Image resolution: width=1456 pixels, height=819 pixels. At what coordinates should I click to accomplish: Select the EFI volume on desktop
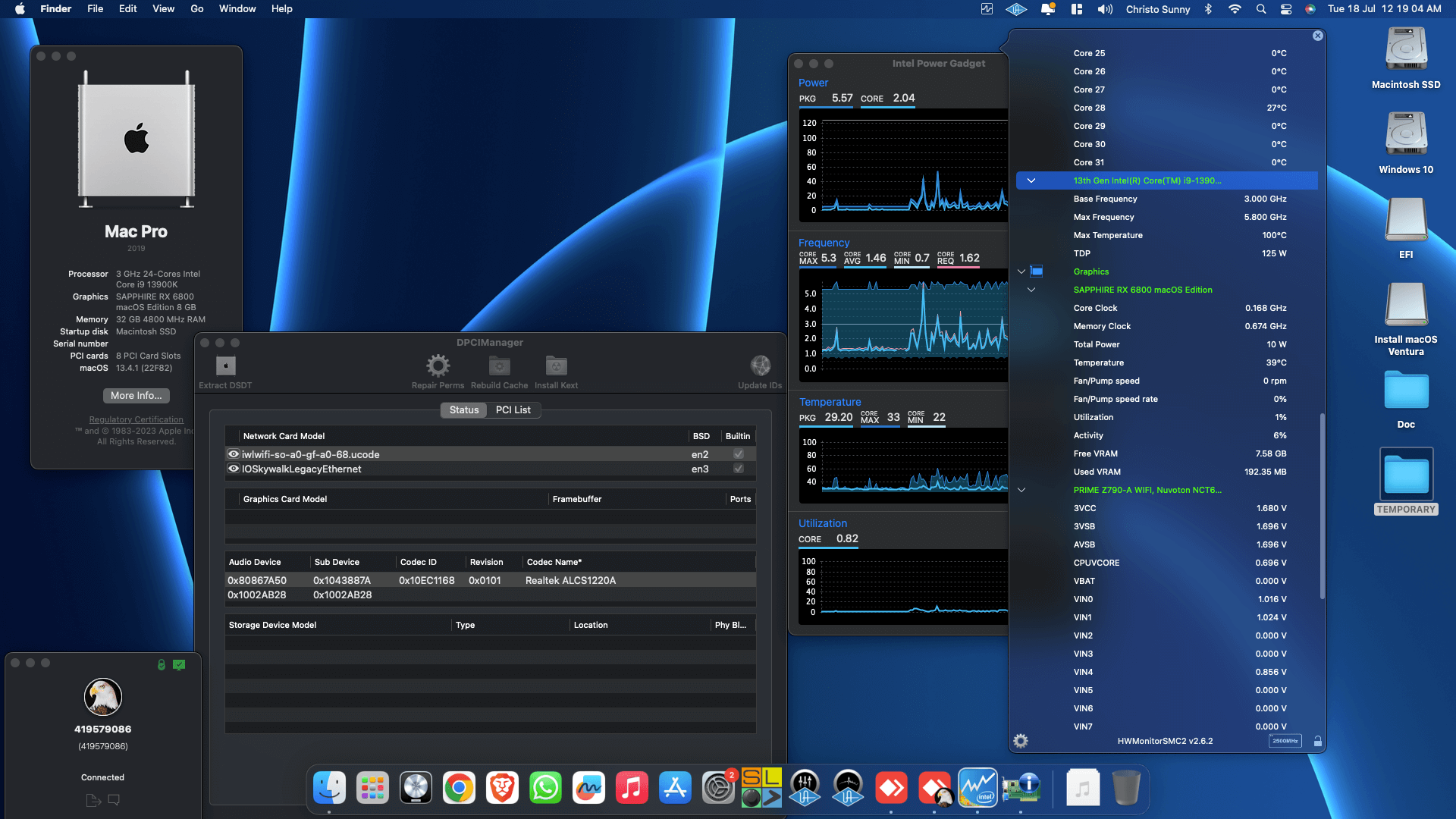pyautogui.click(x=1406, y=227)
